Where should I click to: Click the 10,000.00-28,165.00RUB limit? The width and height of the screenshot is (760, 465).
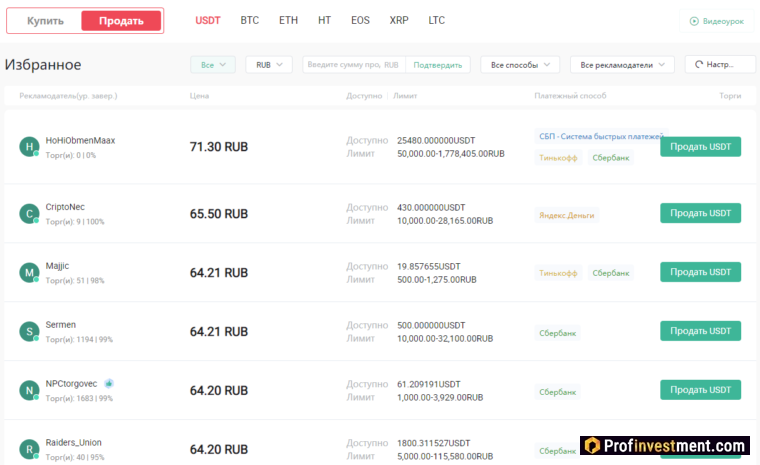point(445,221)
